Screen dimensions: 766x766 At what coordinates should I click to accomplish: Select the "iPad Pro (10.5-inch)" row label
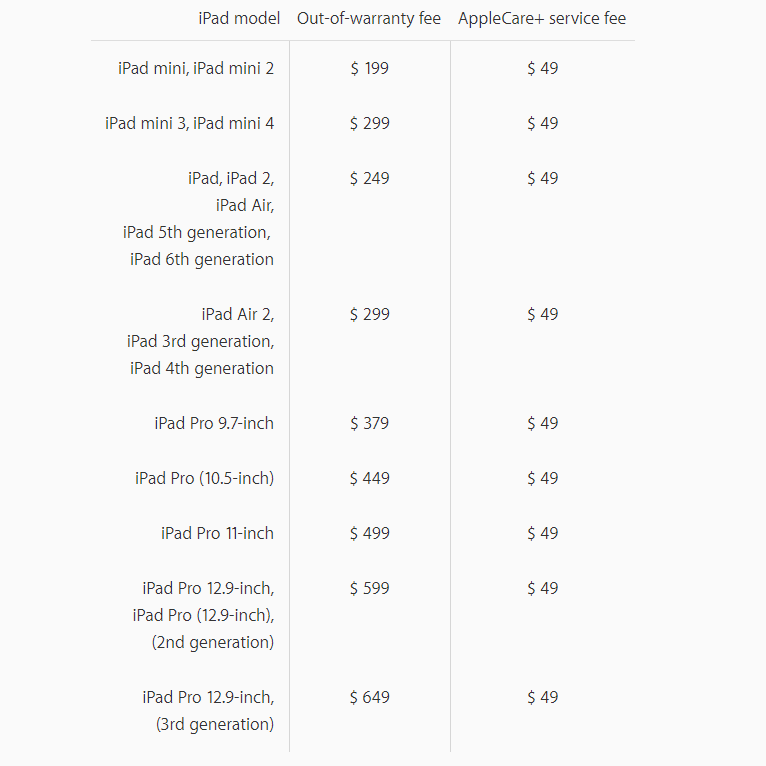coord(204,478)
